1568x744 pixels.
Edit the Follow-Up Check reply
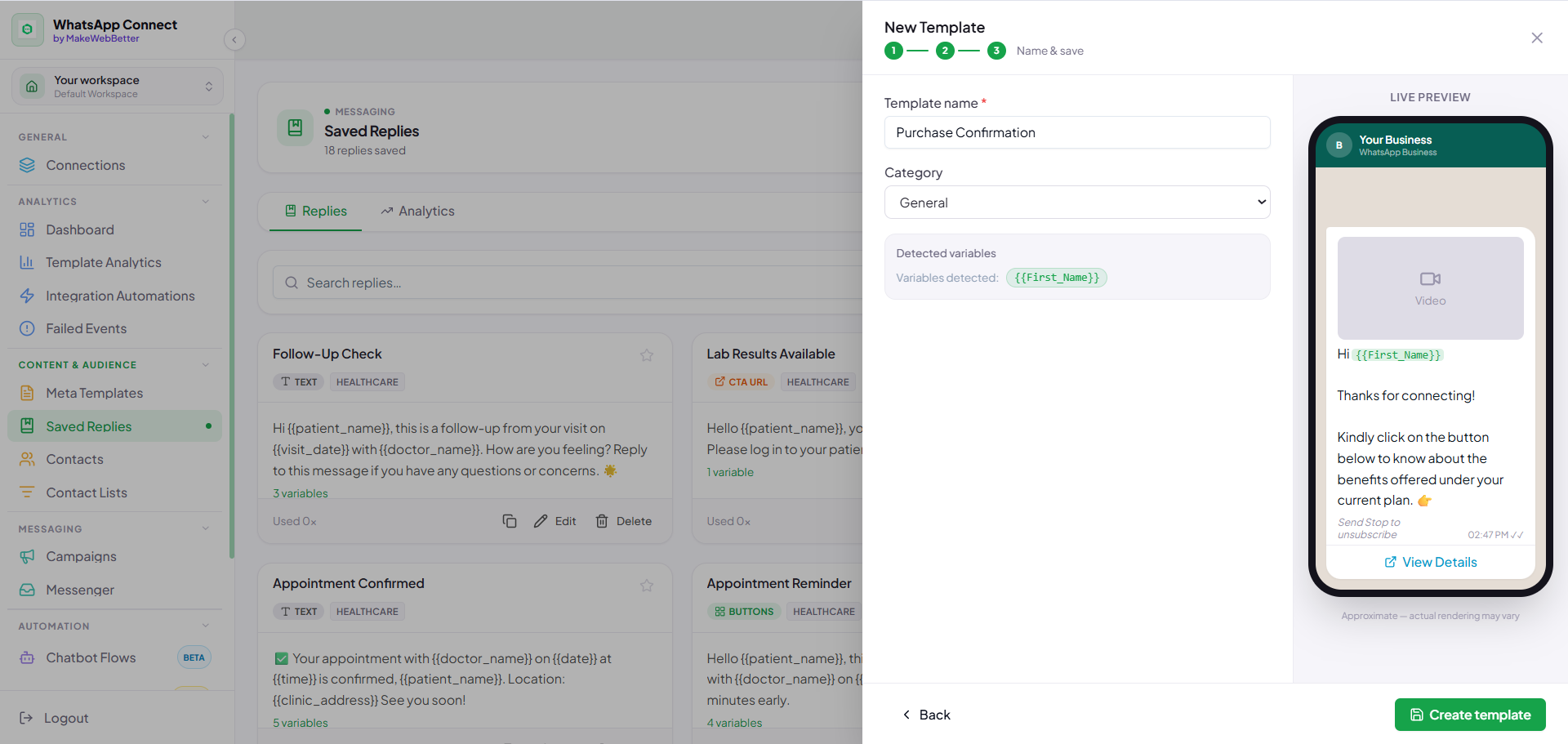coord(555,521)
